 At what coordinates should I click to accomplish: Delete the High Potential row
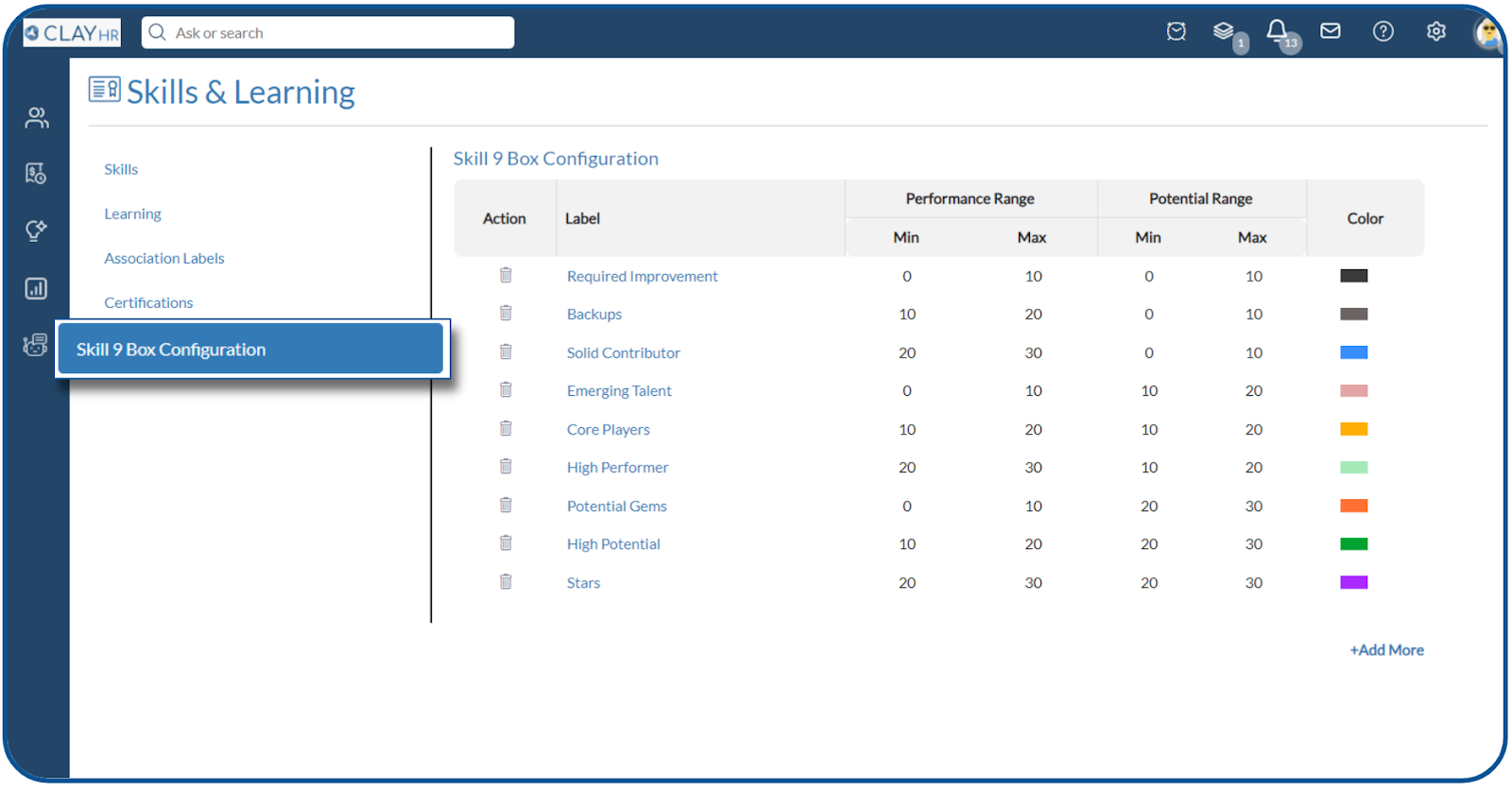[506, 542]
